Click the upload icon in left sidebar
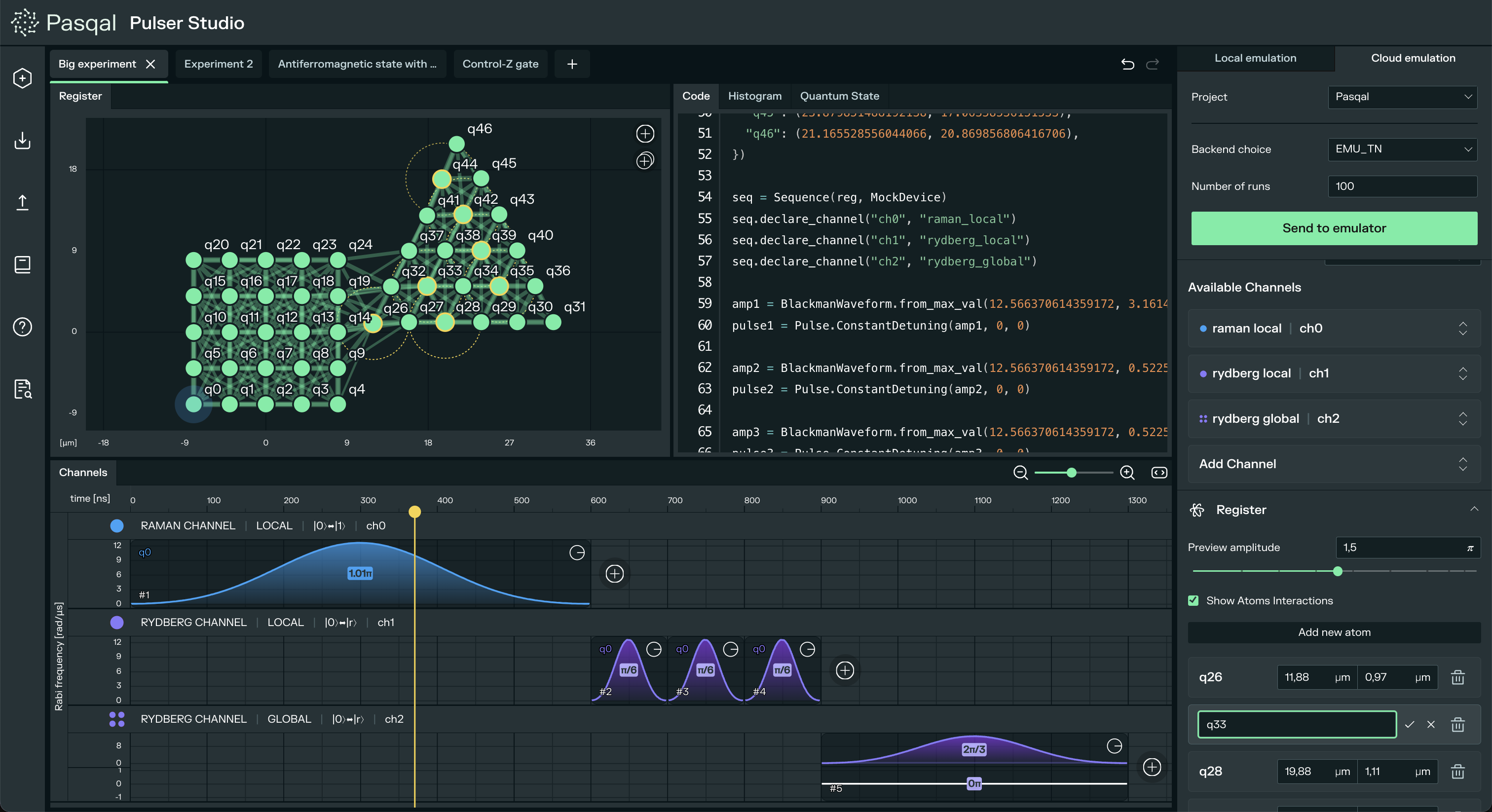 tap(22, 202)
